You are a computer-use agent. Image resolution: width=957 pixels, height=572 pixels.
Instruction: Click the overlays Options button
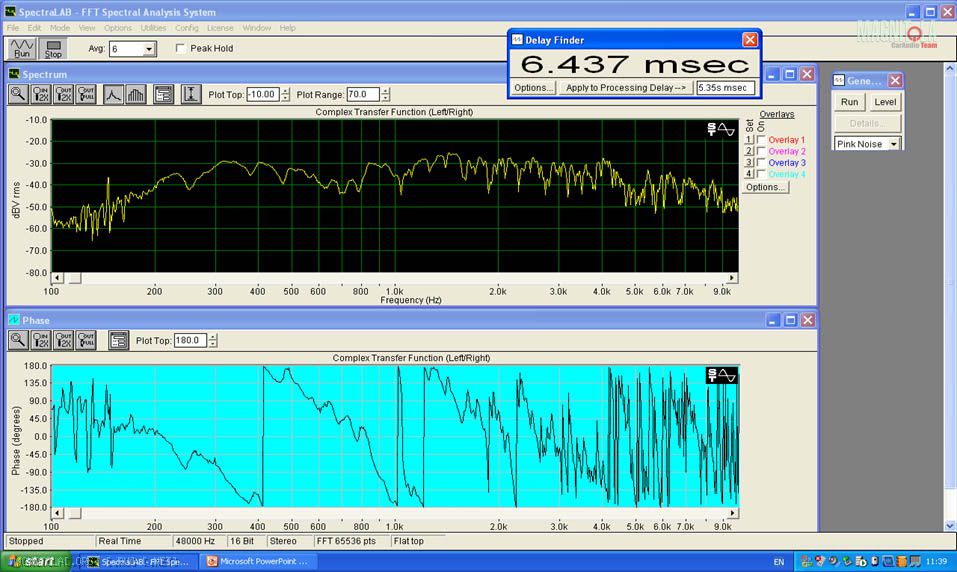pyautogui.click(x=765, y=187)
